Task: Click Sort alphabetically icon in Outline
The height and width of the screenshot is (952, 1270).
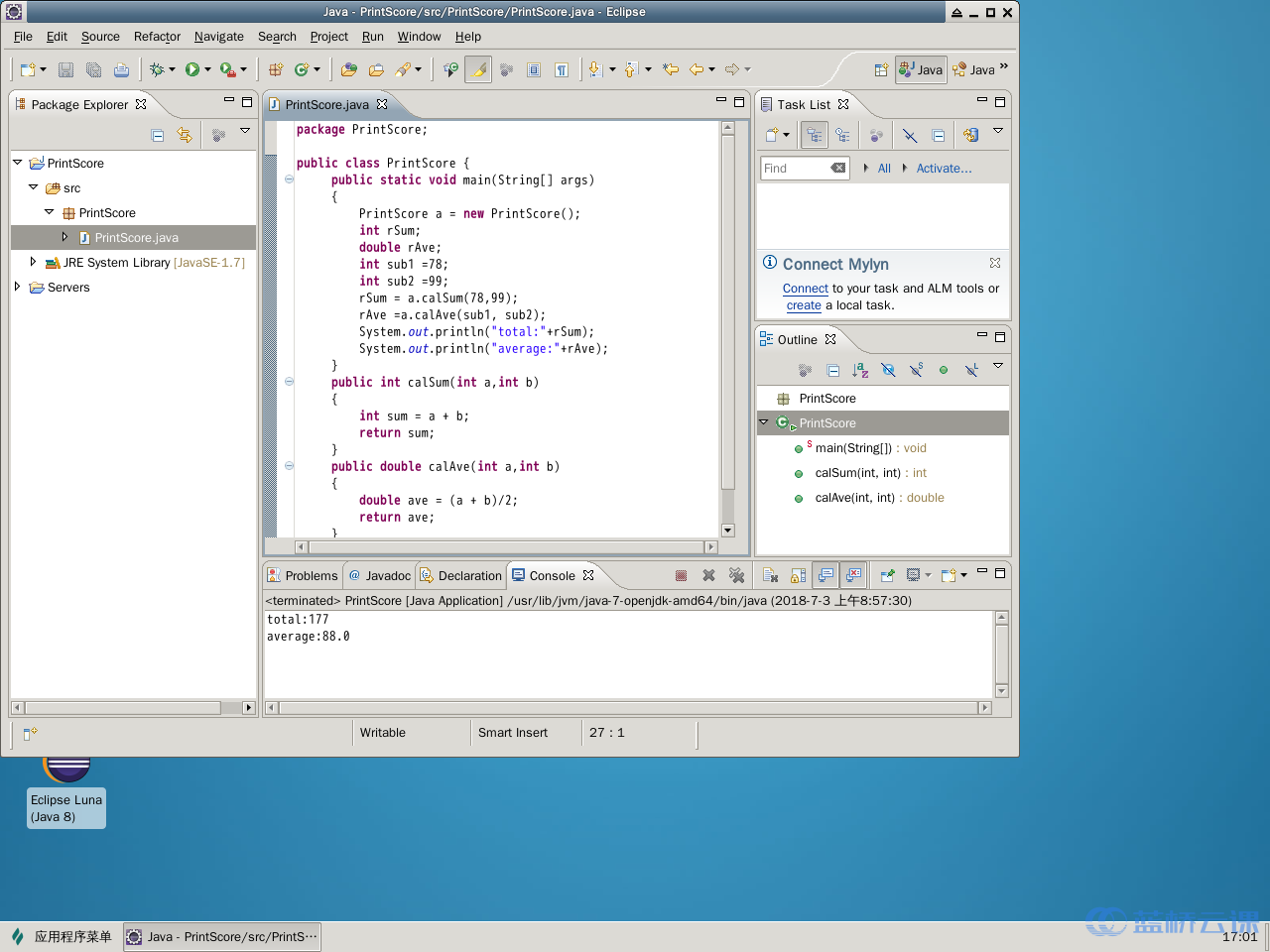Action: [860, 370]
